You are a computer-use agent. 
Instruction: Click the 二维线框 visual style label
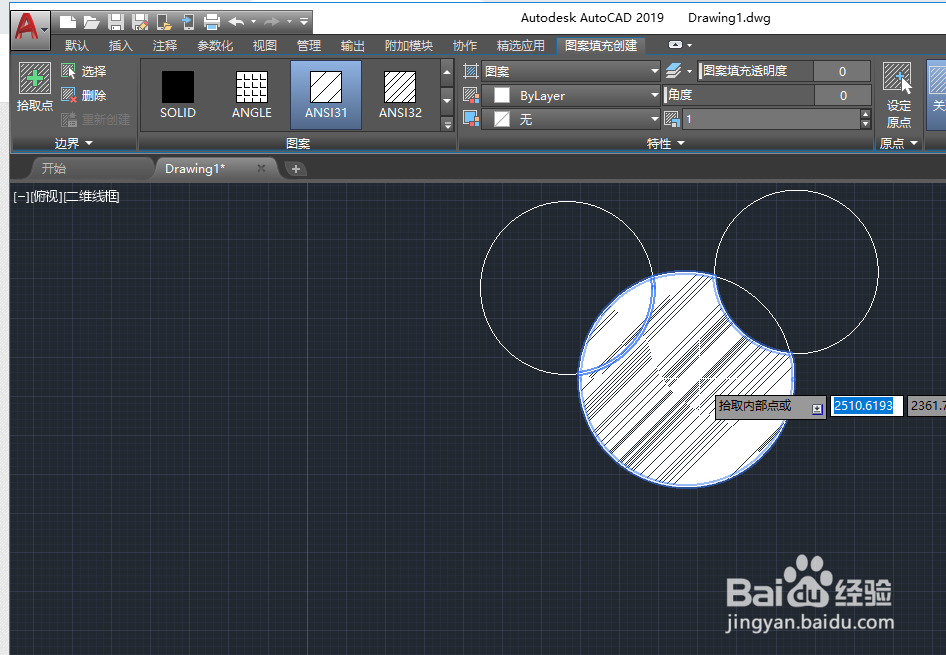click(92, 197)
